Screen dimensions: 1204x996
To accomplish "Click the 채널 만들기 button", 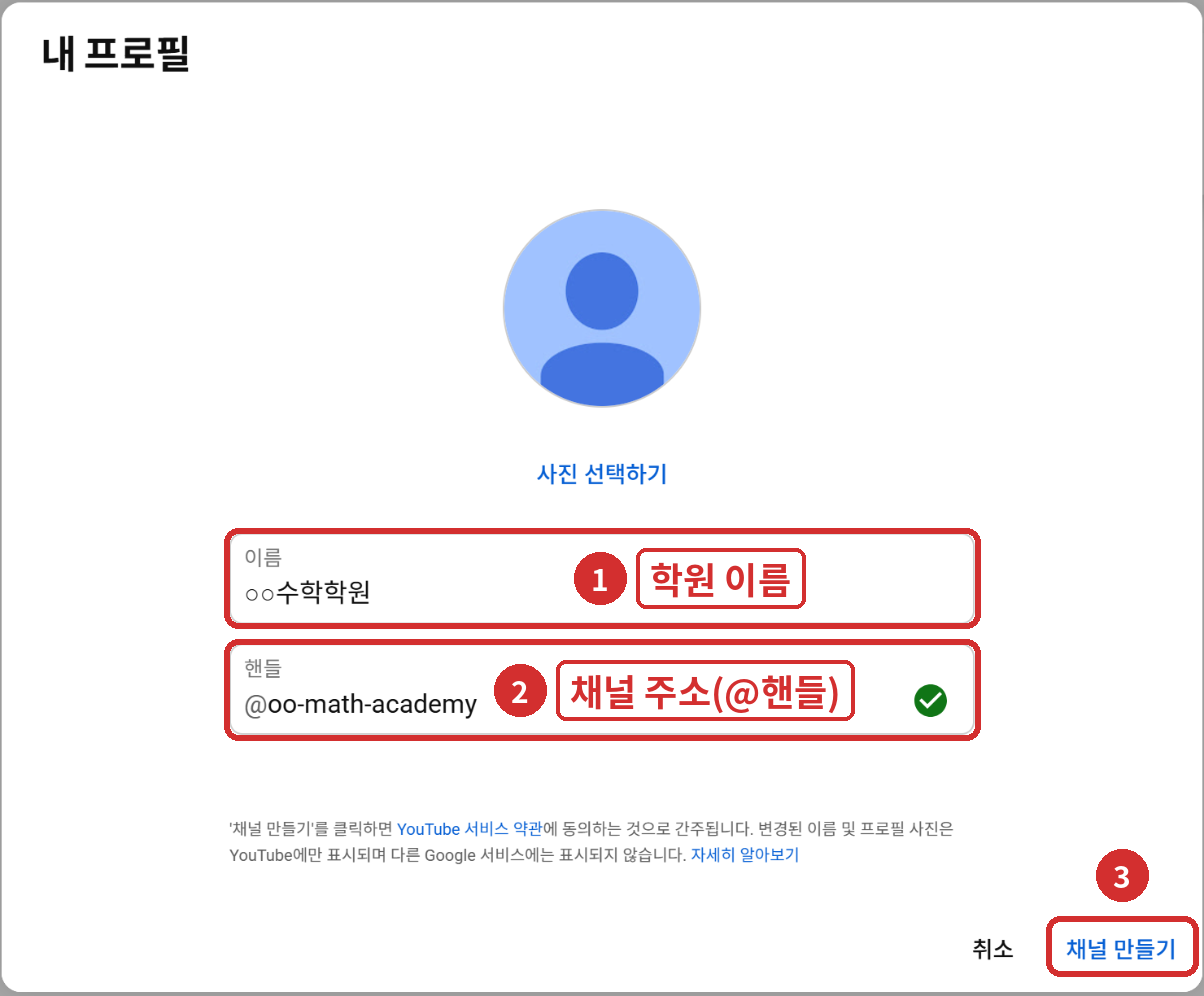I will (1121, 949).
